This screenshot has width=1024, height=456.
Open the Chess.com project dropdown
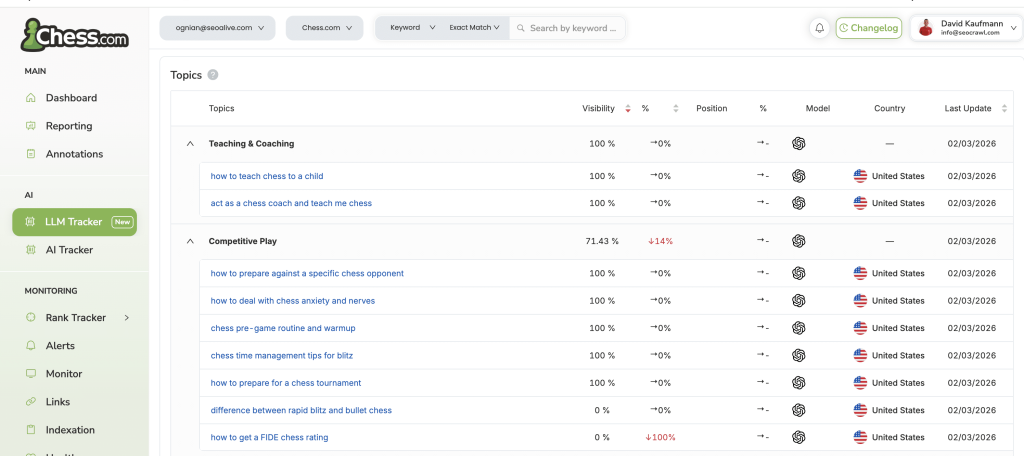[325, 28]
